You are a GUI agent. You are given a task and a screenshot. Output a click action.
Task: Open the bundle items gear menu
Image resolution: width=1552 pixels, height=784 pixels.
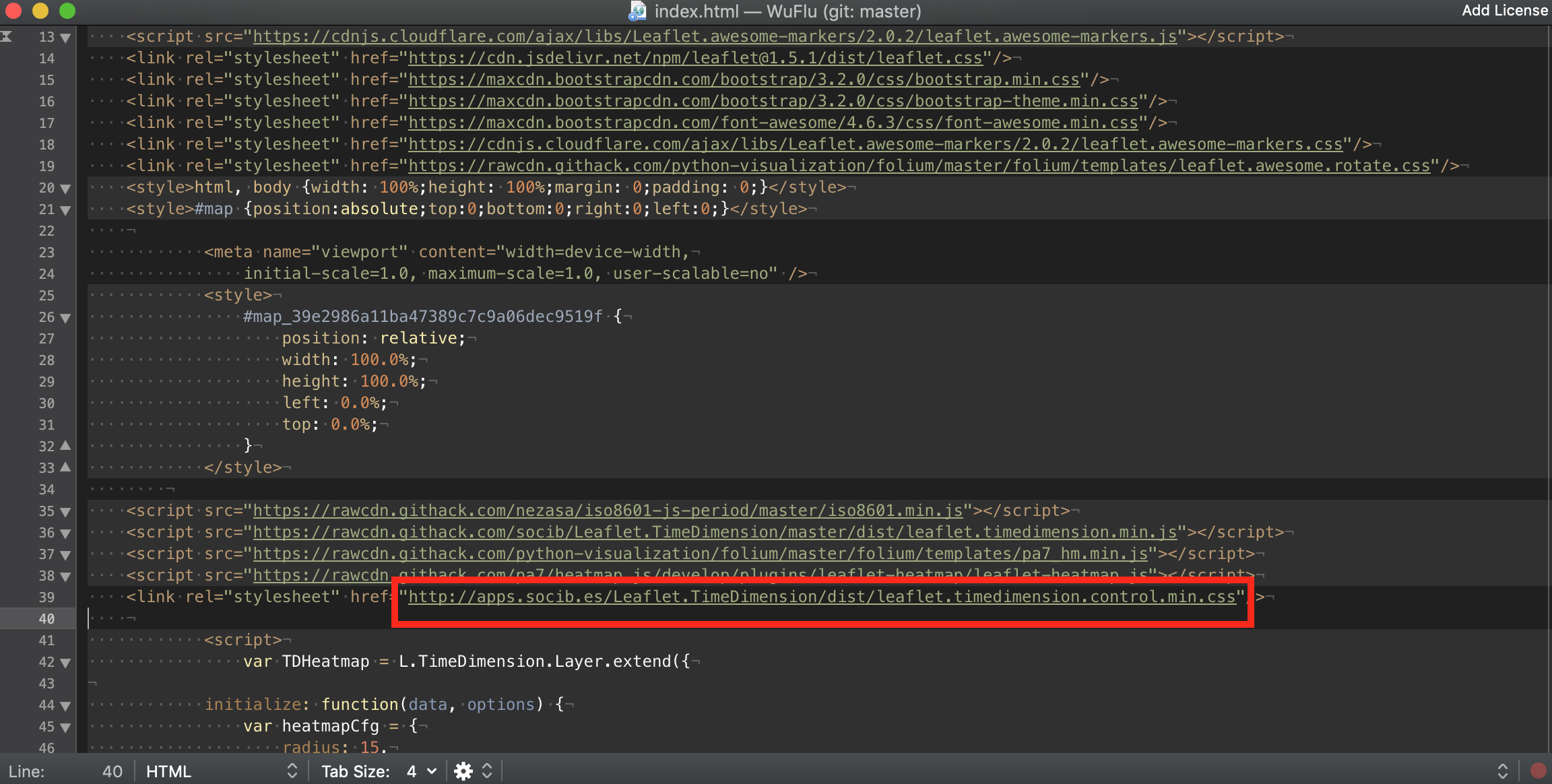coord(463,771)
